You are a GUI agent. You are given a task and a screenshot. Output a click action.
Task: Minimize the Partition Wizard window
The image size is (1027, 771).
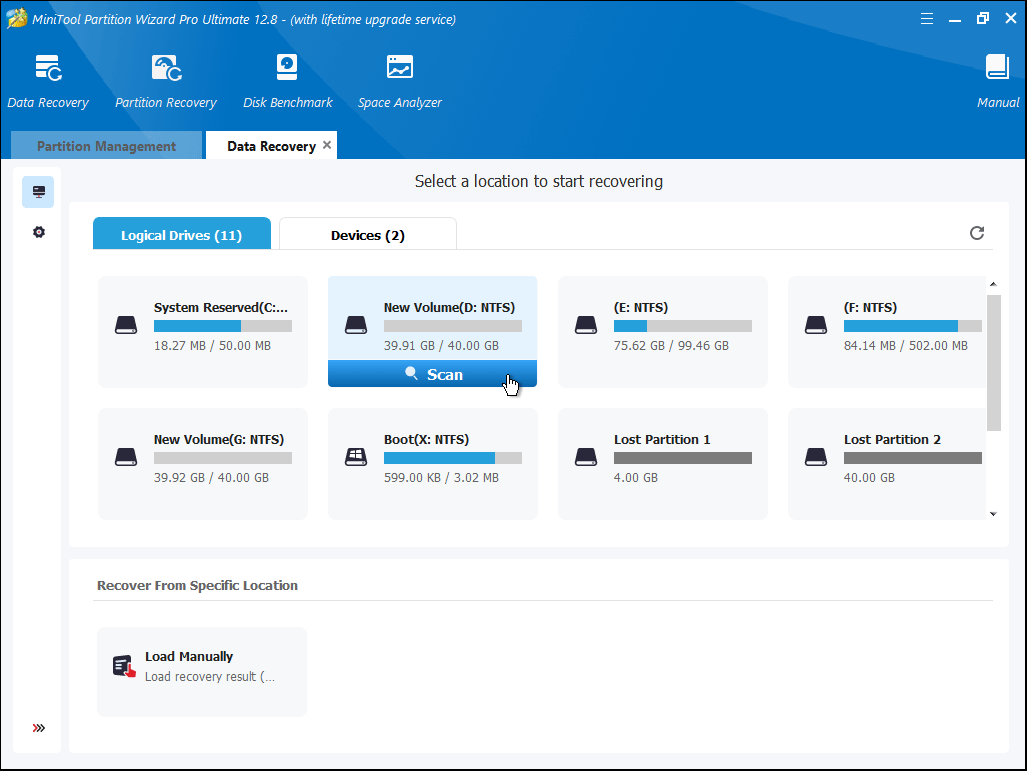[955, 19]
